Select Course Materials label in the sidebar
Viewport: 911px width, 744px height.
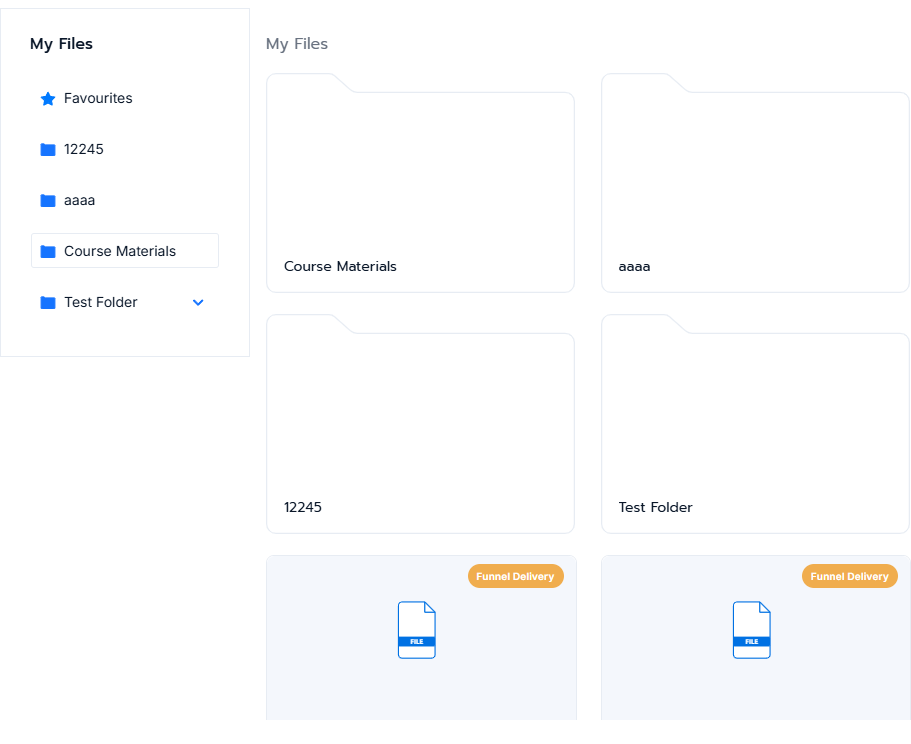tap(120, 251)
